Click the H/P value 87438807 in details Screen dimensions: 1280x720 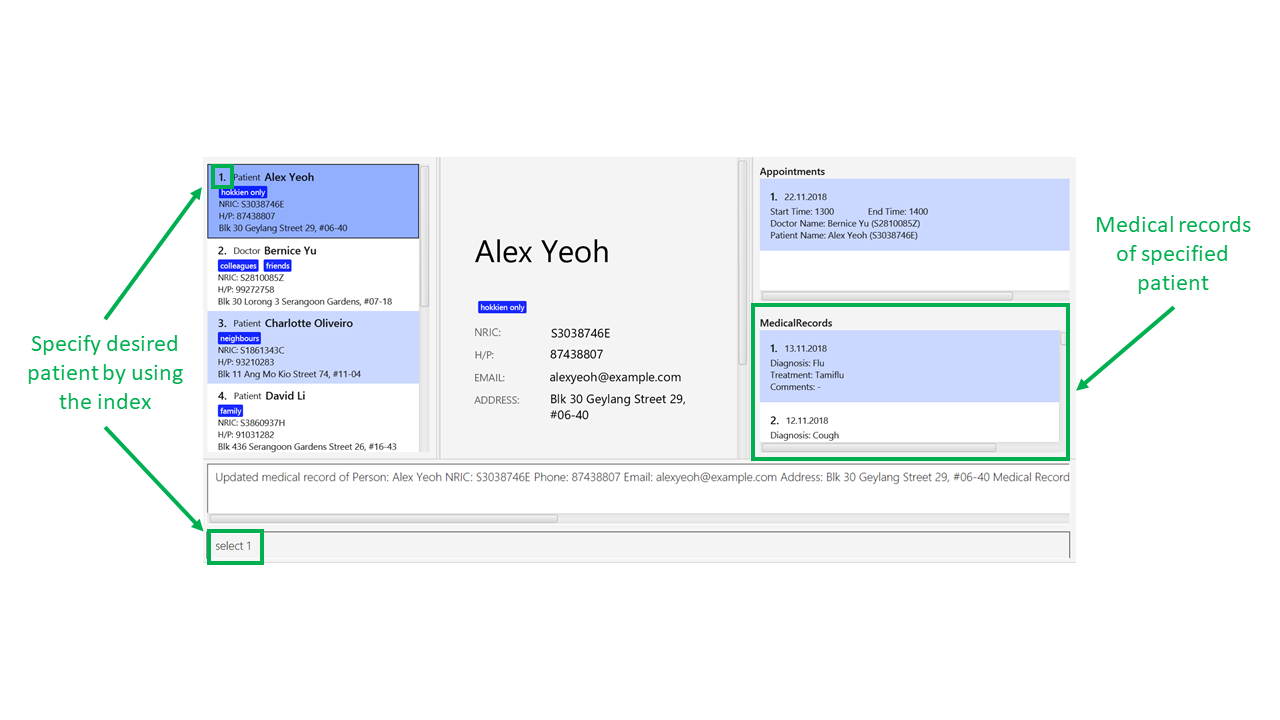point(577,355)
